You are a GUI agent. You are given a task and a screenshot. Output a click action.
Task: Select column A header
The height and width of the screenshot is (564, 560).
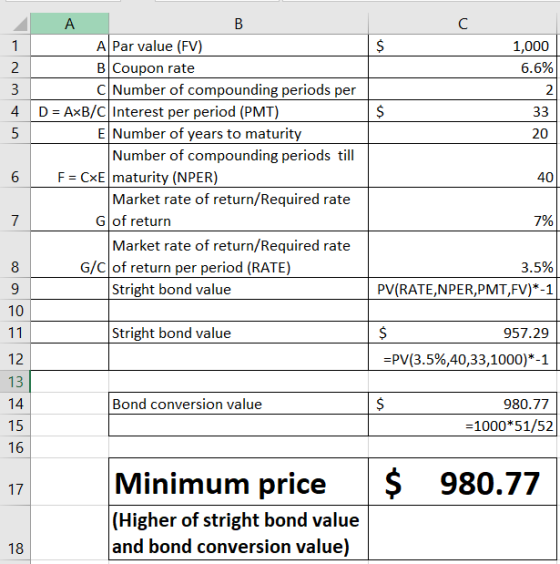tap(69, 24)
